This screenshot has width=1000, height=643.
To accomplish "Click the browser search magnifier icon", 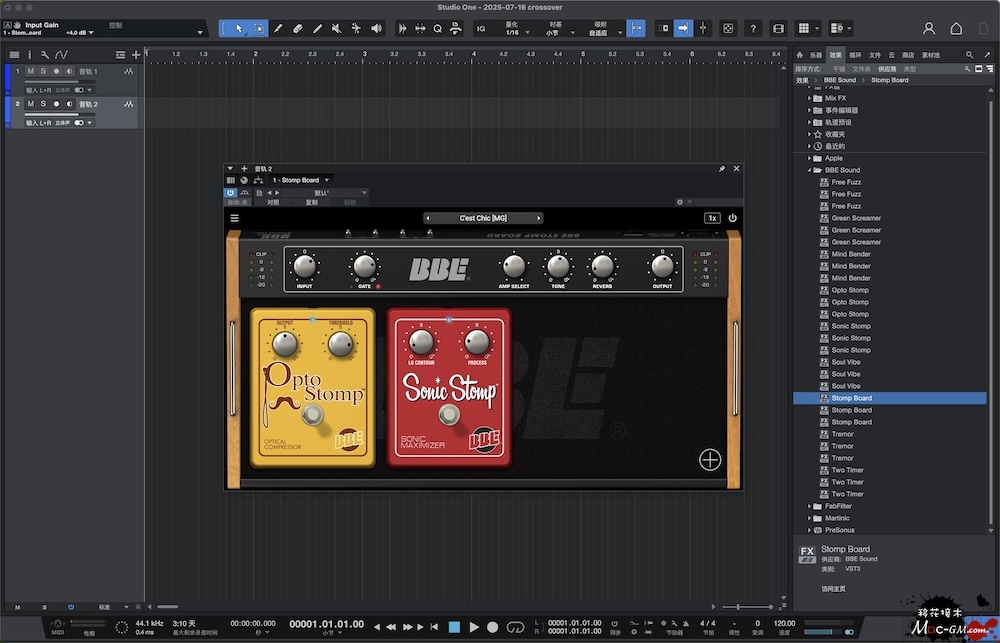I will [969, 55].
